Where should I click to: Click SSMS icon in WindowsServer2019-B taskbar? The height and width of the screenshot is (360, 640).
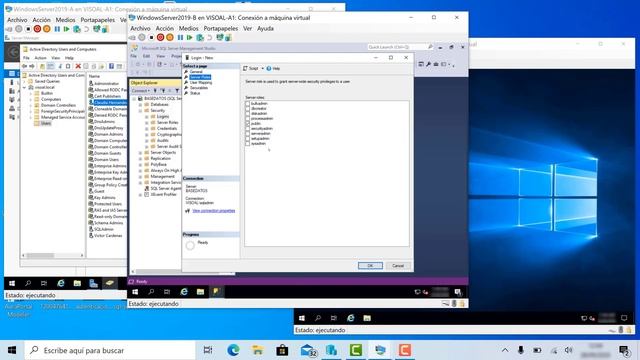coord(216,291)
